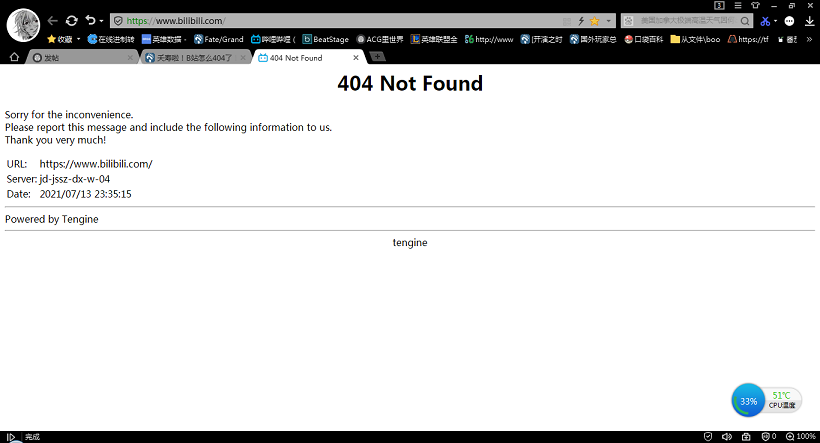Go back with the back arrow

(x=52, y=21)
